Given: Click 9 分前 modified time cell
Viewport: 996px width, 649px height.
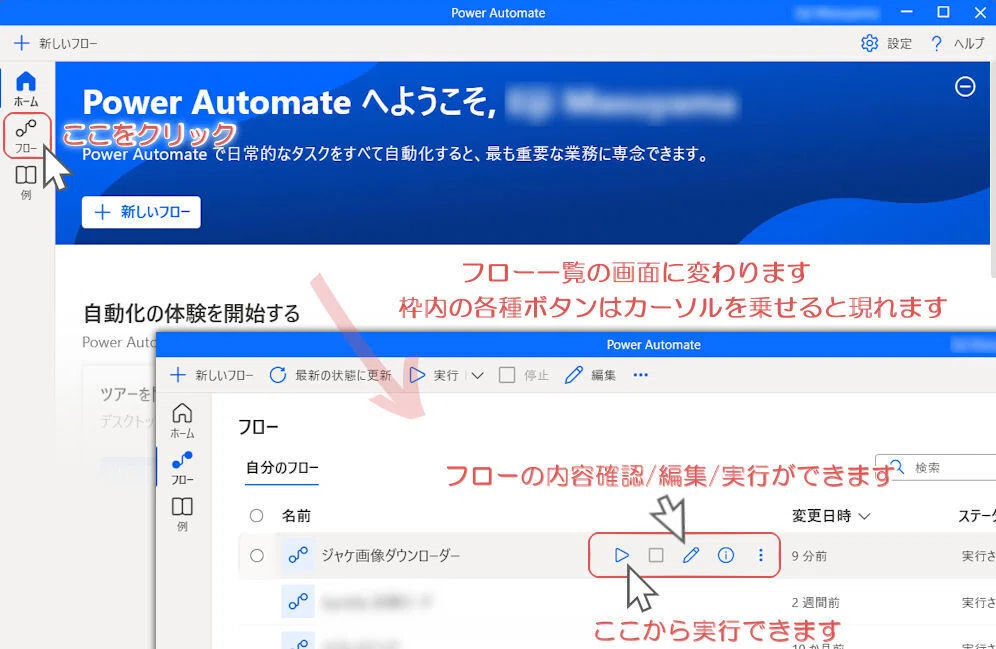Looking at the screenshot, I should (809, 556).
